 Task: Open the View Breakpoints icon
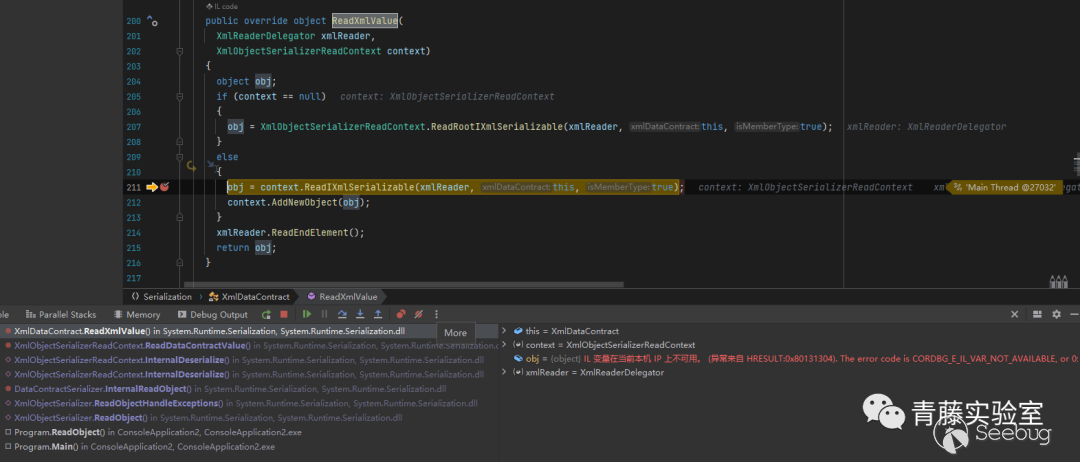[x=401, y=314]
